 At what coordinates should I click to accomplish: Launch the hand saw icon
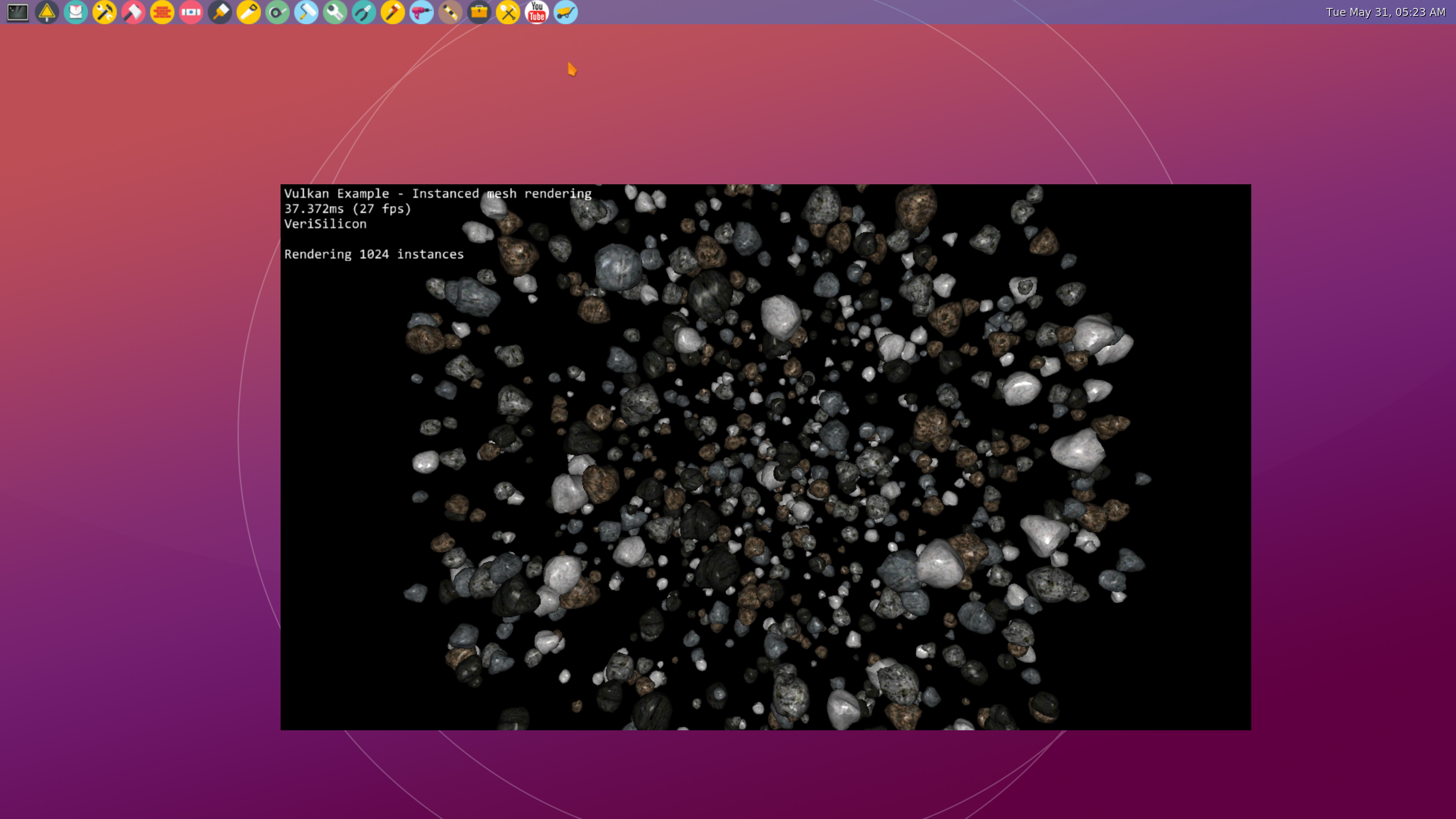[x=249, y=12]
